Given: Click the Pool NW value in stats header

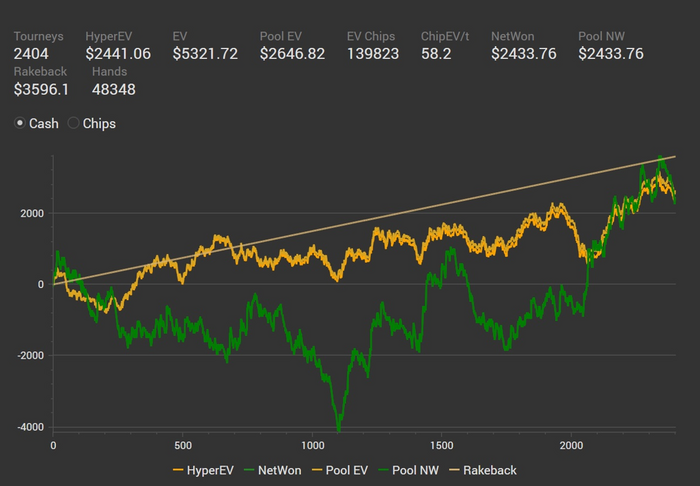Looking at the screenshot, I should coord(611,54).
